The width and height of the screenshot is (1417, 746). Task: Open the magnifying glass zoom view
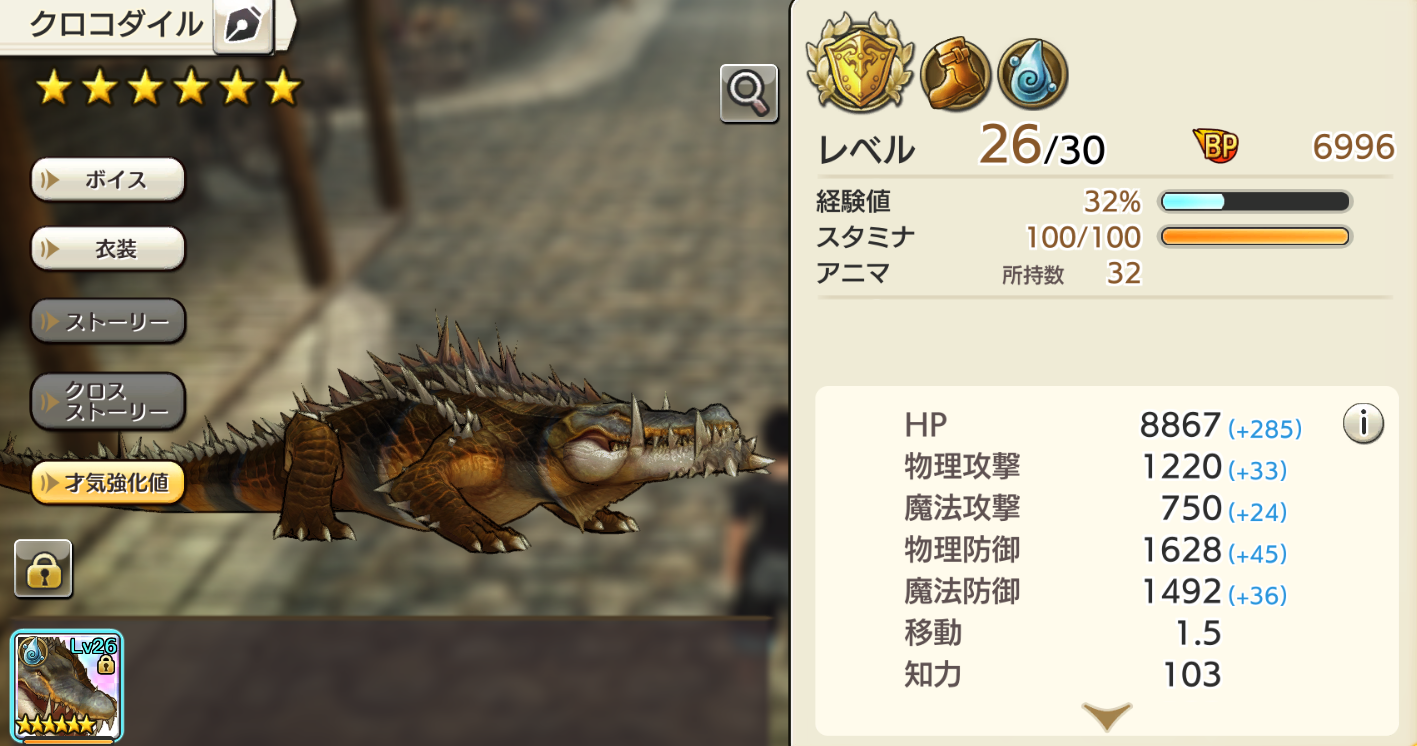pos(749,93)
